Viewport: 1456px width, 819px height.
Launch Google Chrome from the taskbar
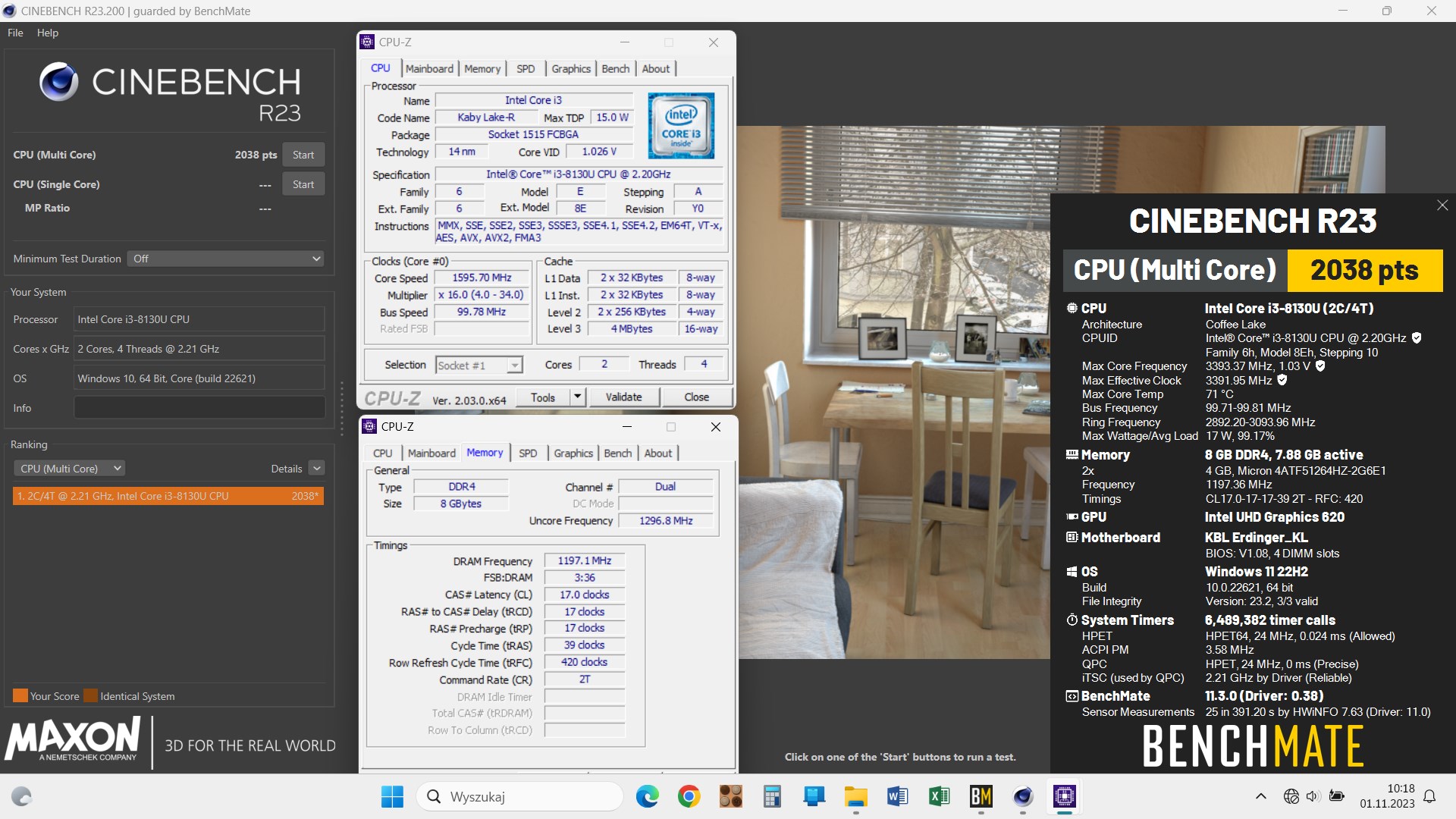coord(689,796)
